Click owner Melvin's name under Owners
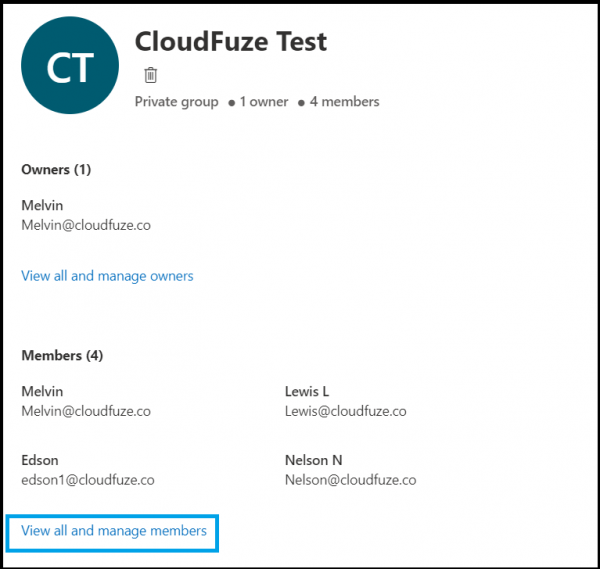Image resolution: width=600 pixels, height=569 pixels. point(42,205)
